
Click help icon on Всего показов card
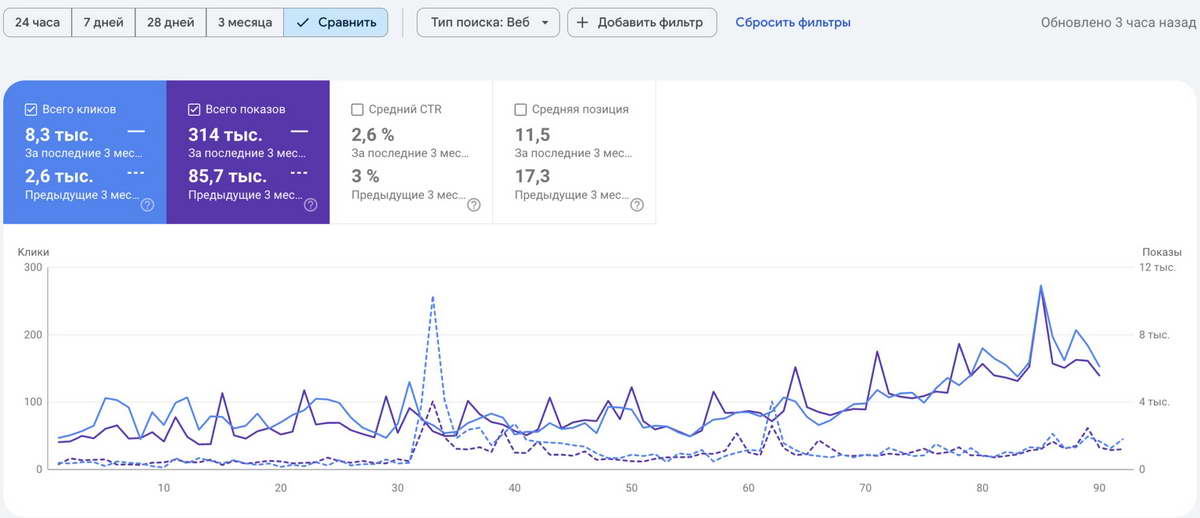point(310,205)
